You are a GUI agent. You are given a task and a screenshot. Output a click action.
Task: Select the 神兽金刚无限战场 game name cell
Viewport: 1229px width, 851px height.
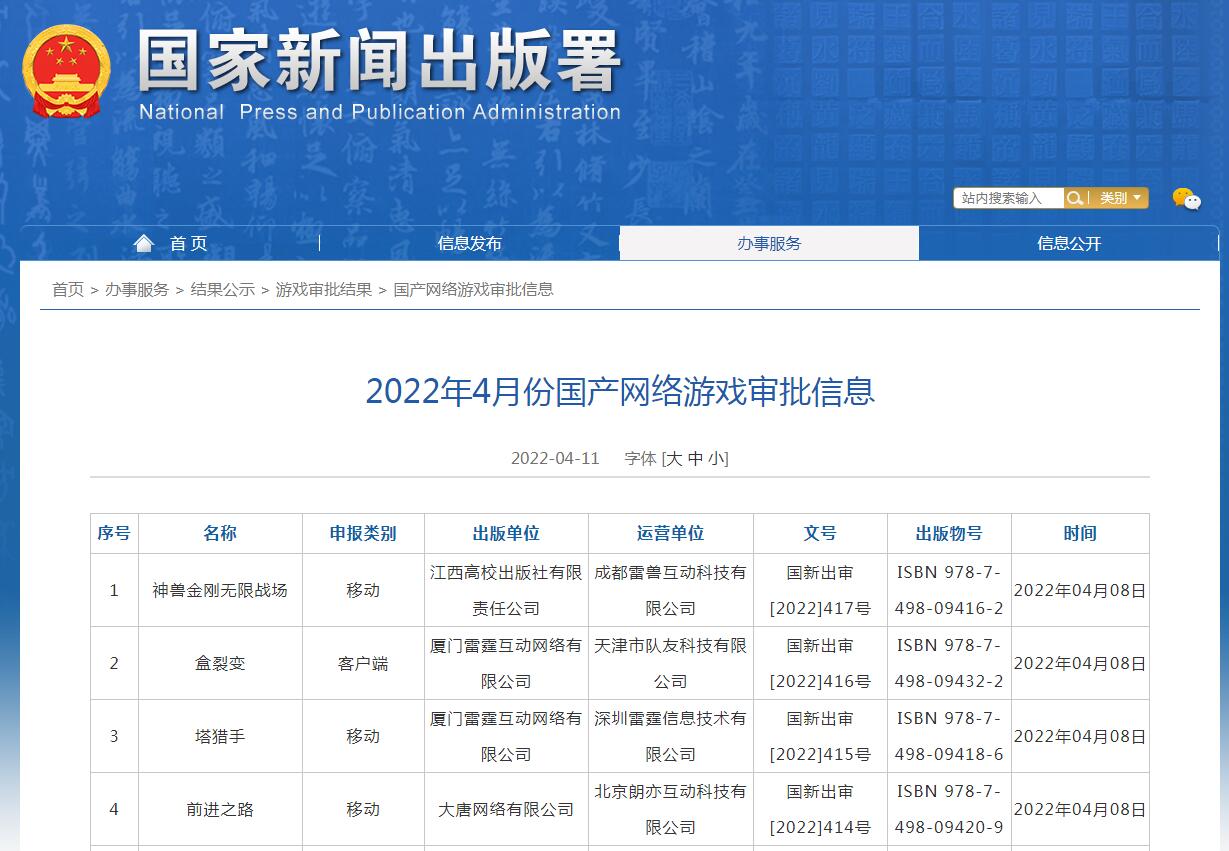[x=220, y=590]
